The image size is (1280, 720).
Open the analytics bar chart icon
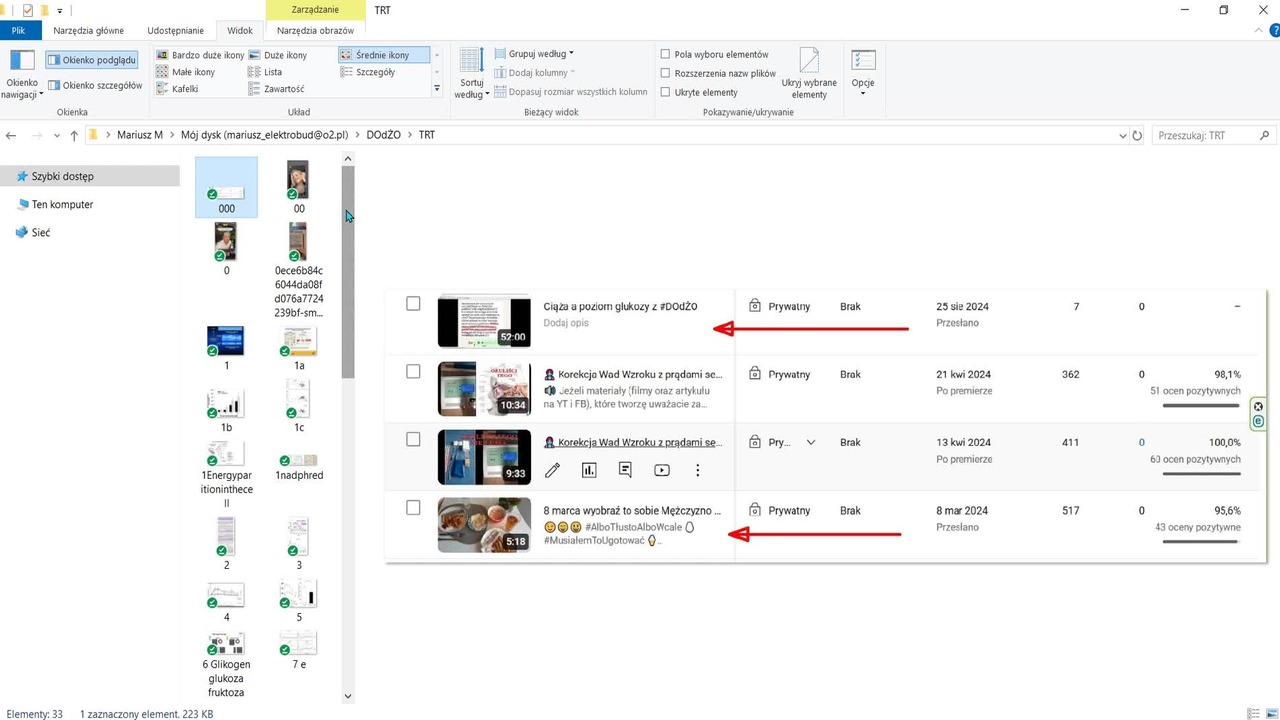click(589, 470)
